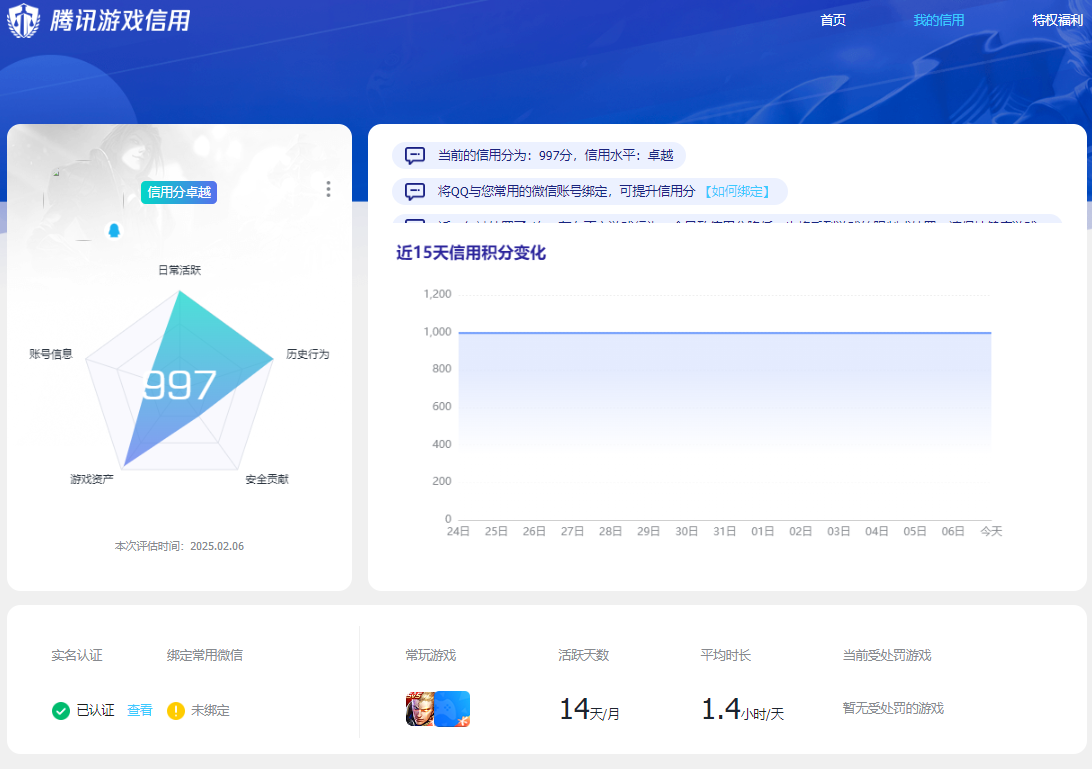Image resolution: width=1092 pixels, height=769 pixels.
Task: Go to 首页 tab
Action: 833,20
